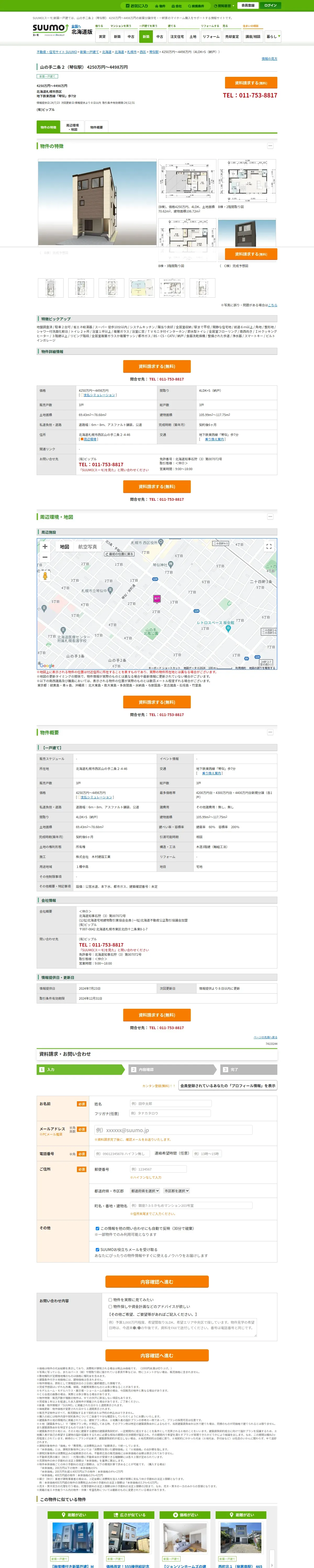The image size is (314, 1568).
Task: Click the SUUMO logo in header
Action: tap(50, 29)
